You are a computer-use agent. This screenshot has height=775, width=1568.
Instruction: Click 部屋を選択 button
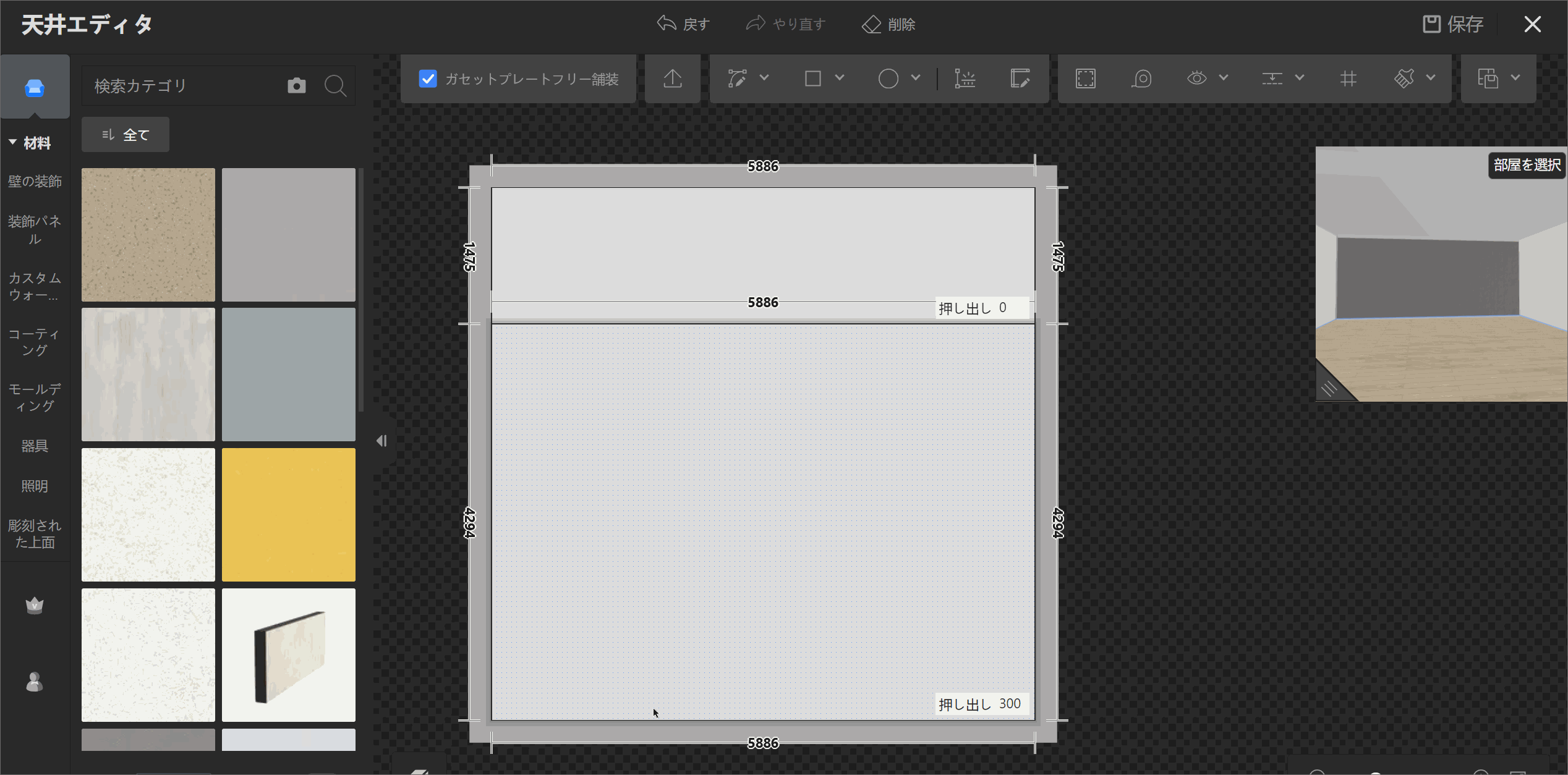[1527, 165]
